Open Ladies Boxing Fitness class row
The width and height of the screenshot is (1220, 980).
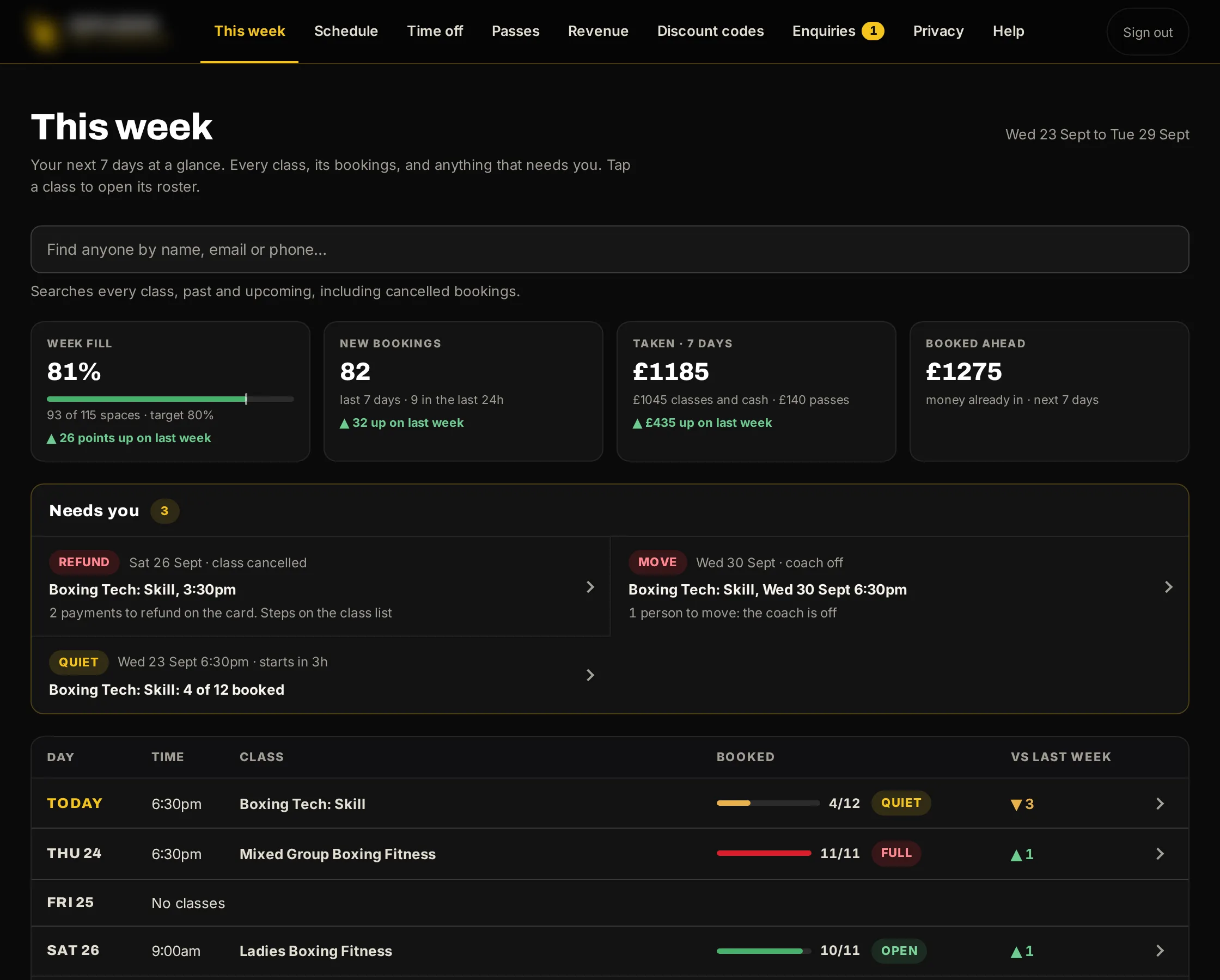click(609, 951)
